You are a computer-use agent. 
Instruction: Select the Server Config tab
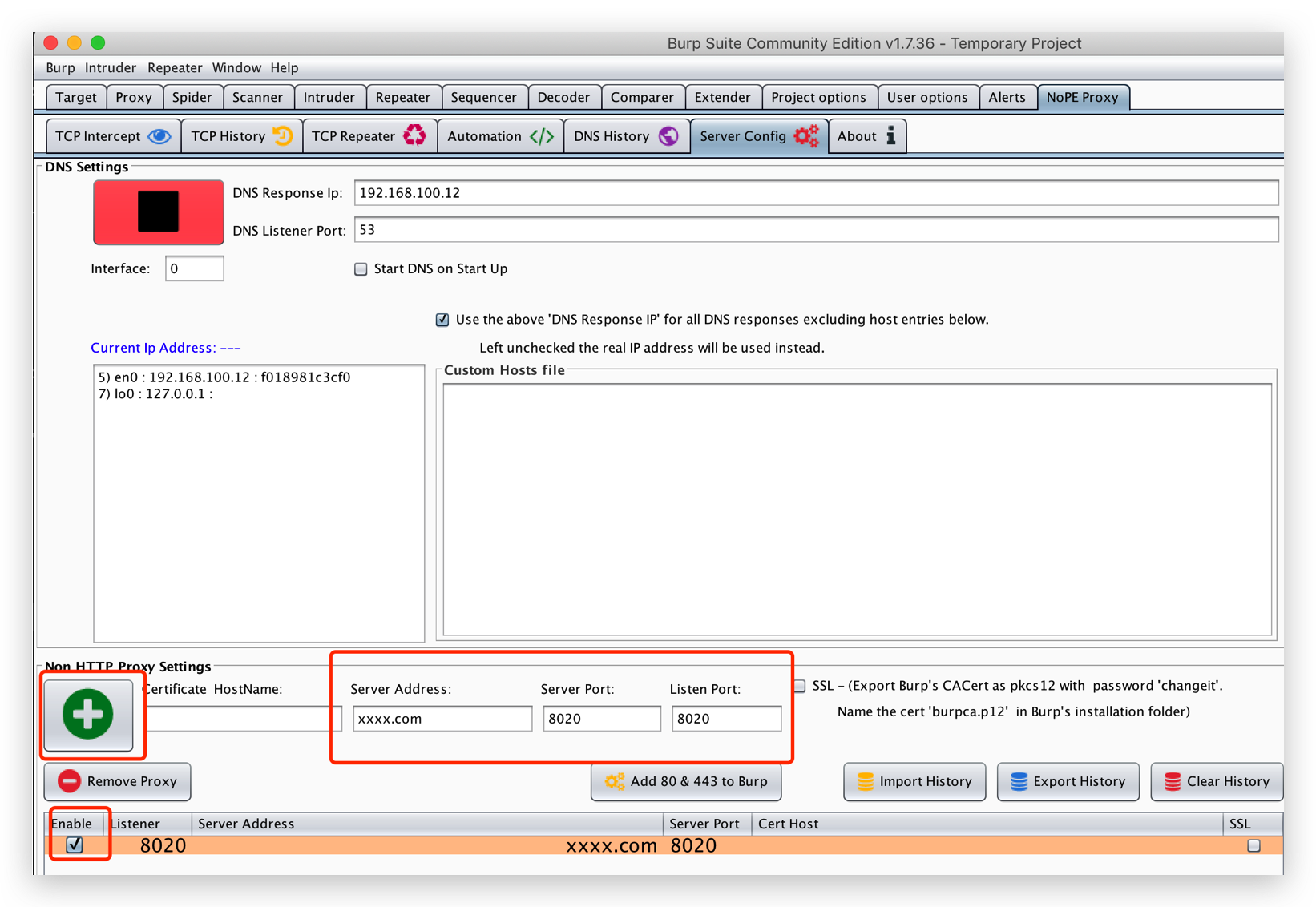tap(759, 136)
